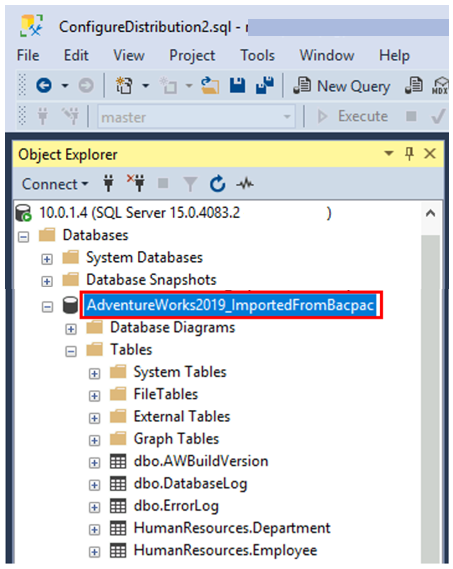
Task: Click the New Query button
Action: click(x=342, y=86)
